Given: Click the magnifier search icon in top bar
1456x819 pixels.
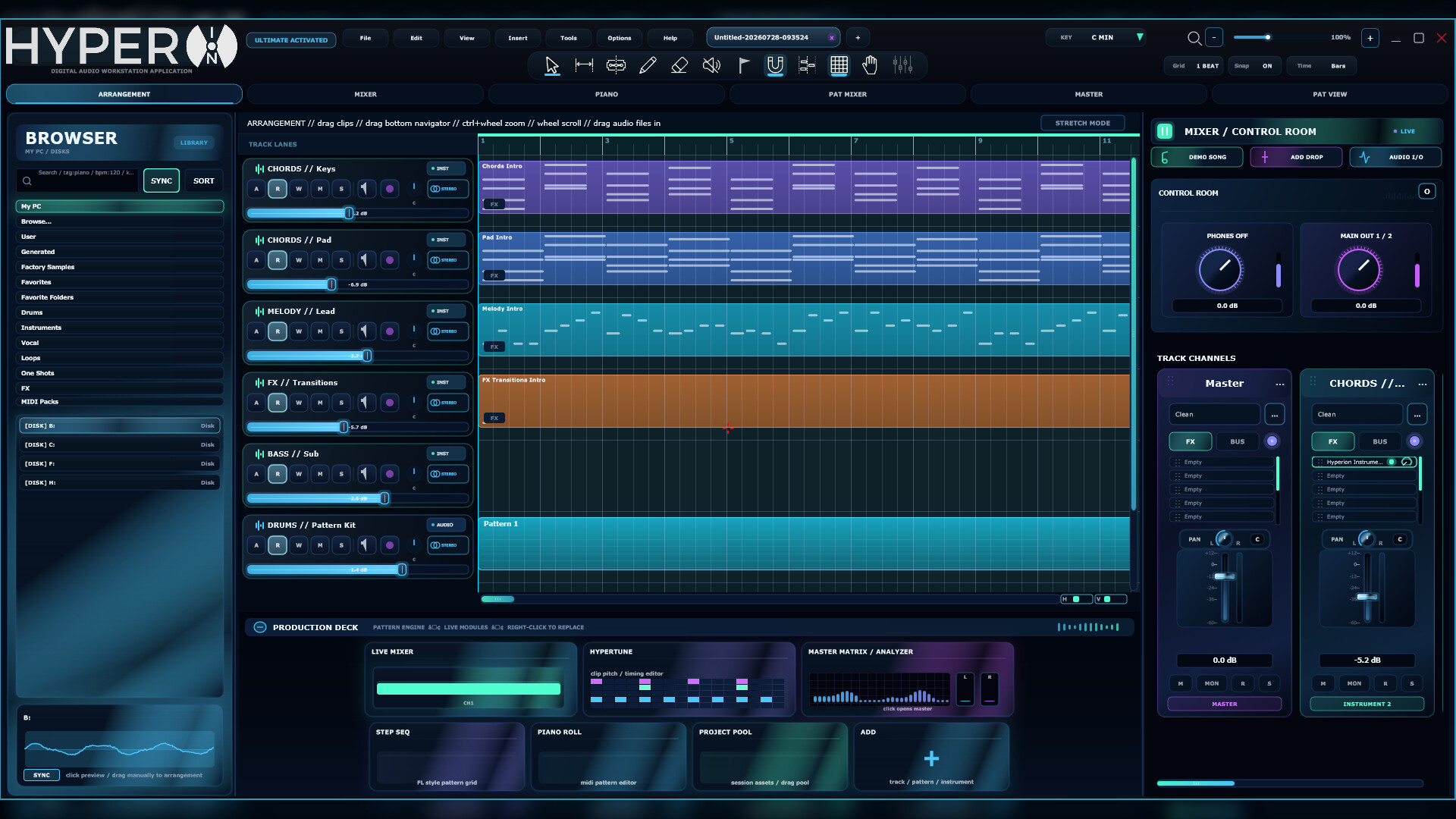Looking at the screenshot, I should point(1194,38).
